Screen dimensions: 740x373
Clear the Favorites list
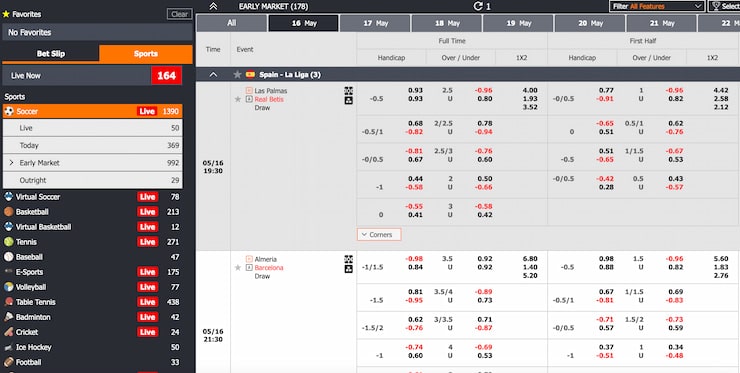(179, 14)
